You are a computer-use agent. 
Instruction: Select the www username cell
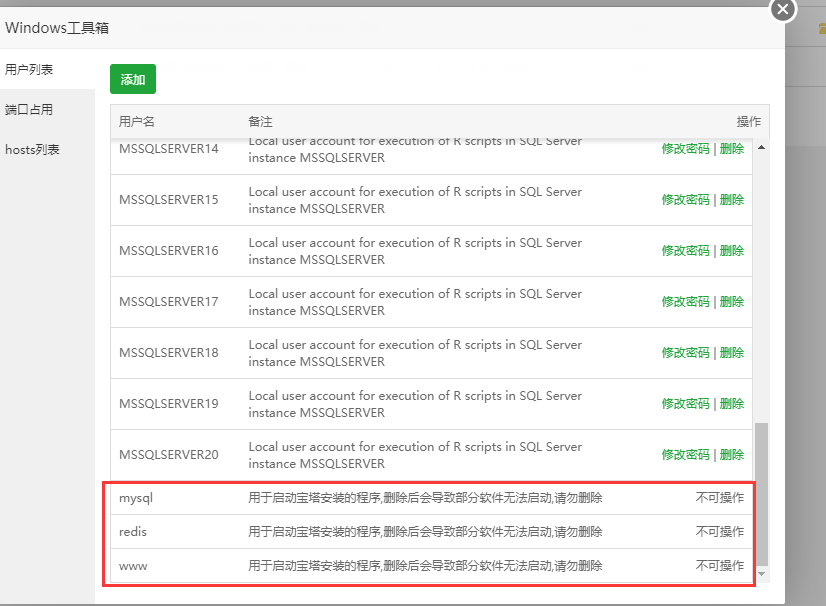tap(133, 566)
